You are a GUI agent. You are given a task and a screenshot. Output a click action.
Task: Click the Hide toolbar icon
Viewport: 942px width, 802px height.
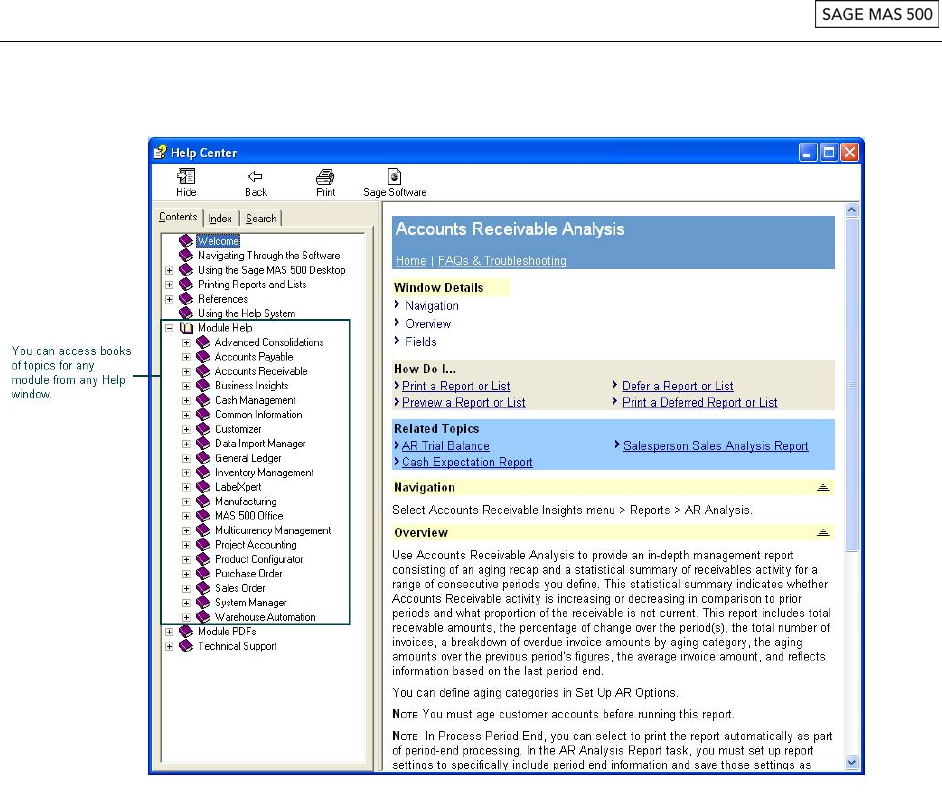pos(186,177)
